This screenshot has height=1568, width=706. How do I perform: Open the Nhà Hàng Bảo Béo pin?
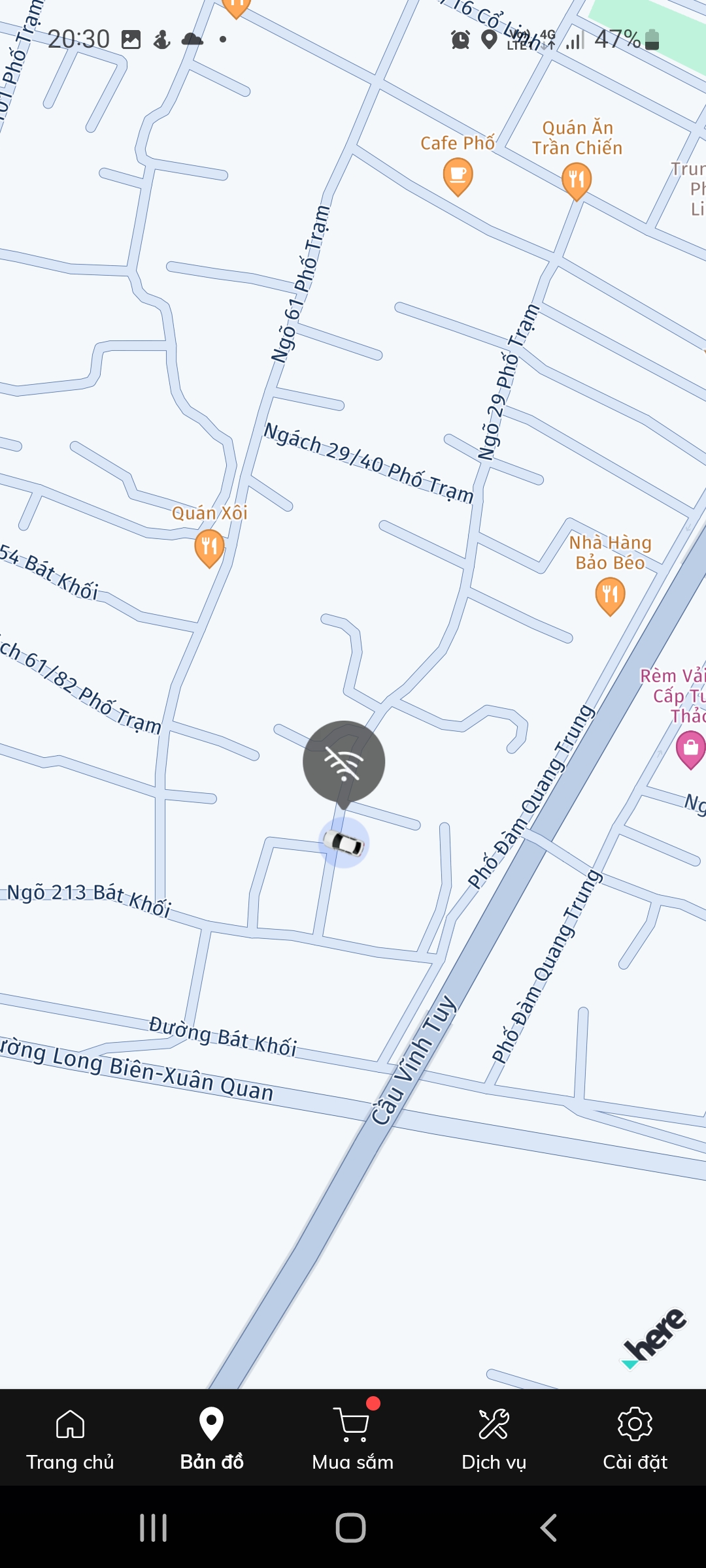[x=610, y=596]
